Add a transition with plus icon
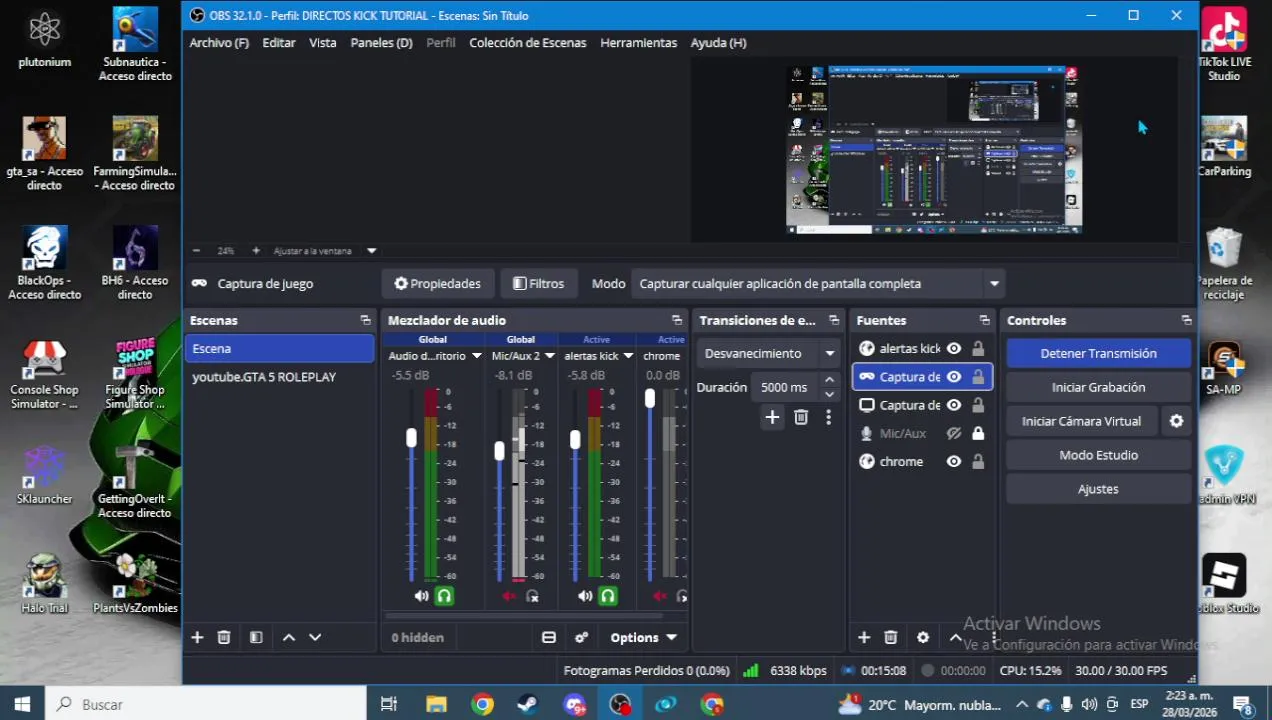The height and width of the screenshot is (720, 1272). click(772, 417)
